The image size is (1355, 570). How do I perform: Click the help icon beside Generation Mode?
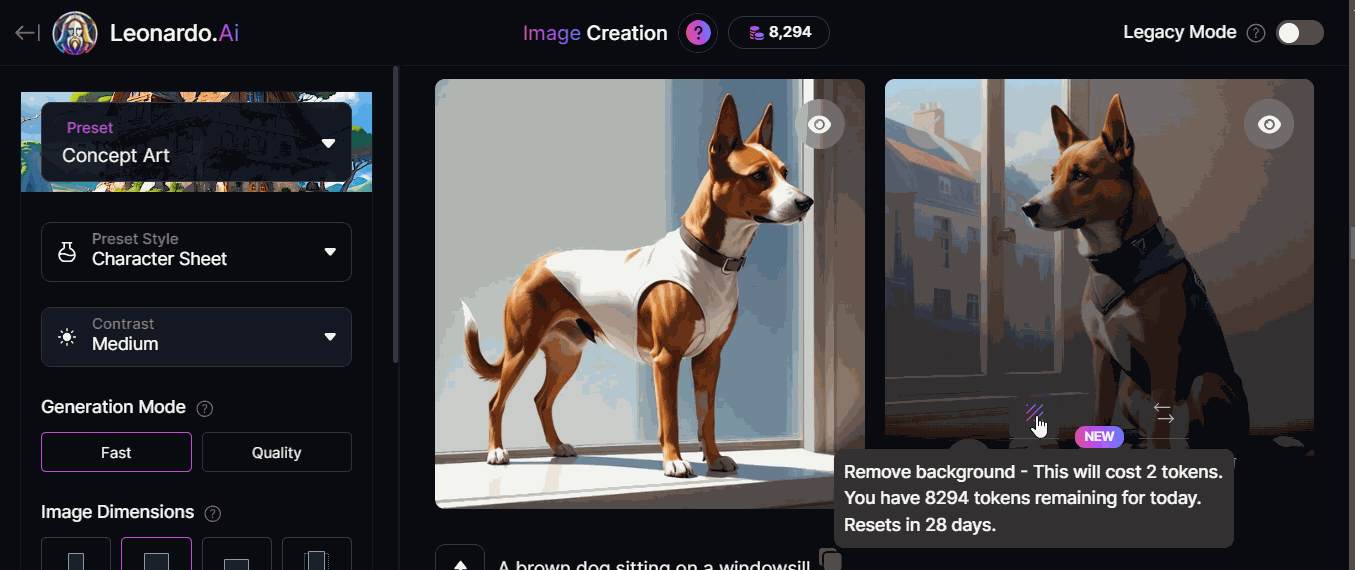pyautogui.click(x=205, y=408)
